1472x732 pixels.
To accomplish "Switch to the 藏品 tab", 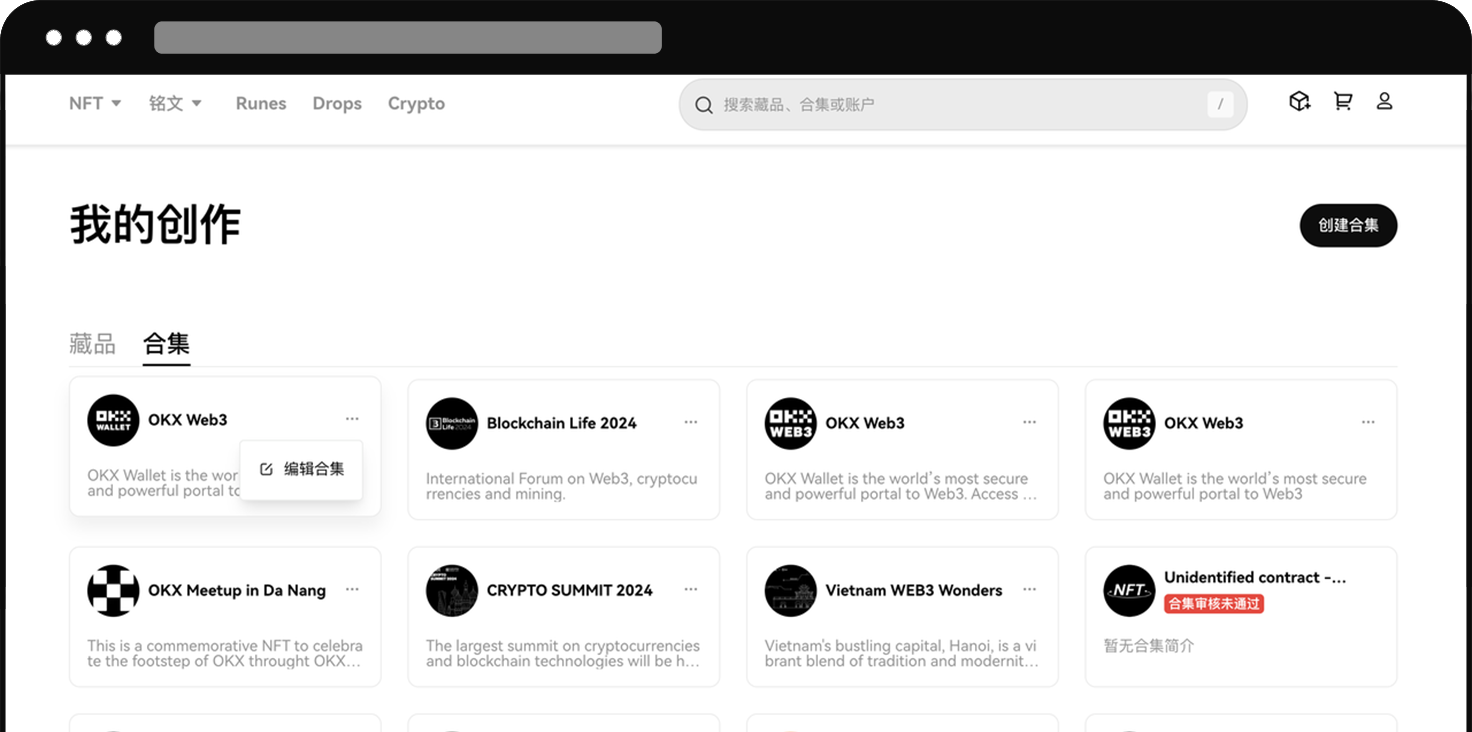I will tap(92, 344).
